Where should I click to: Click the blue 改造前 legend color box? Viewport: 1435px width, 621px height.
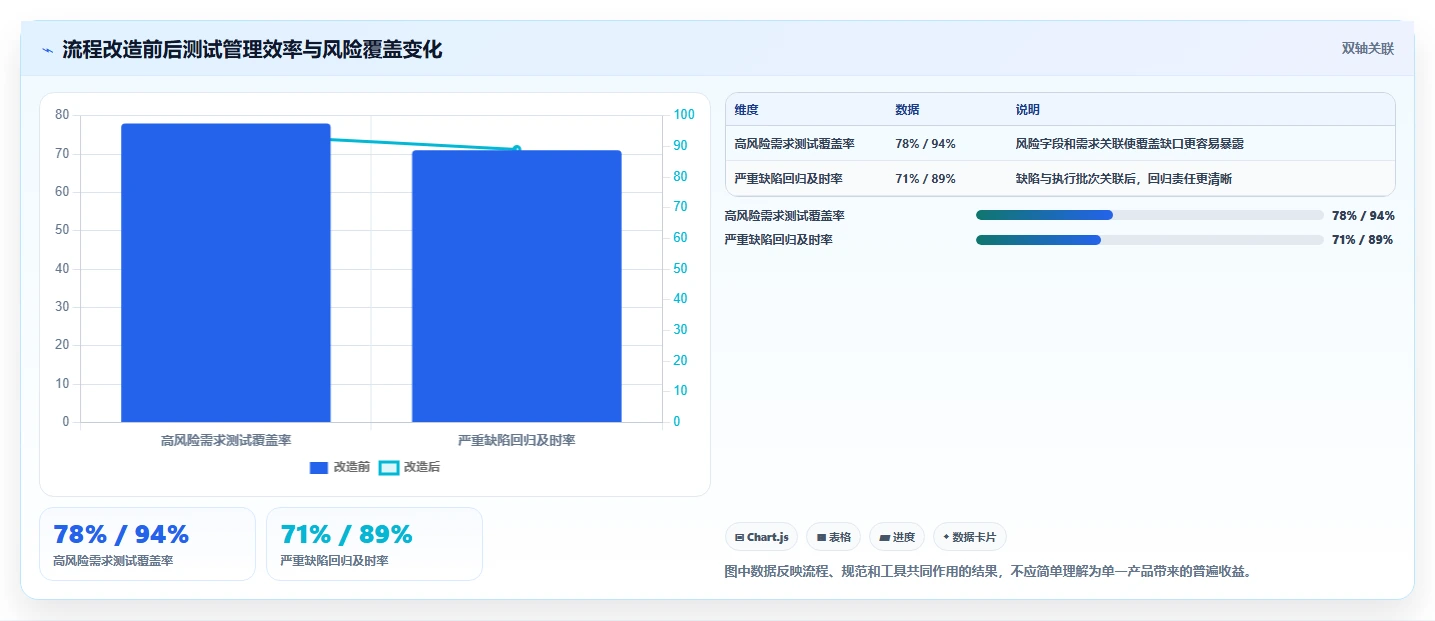click(319, 467)
